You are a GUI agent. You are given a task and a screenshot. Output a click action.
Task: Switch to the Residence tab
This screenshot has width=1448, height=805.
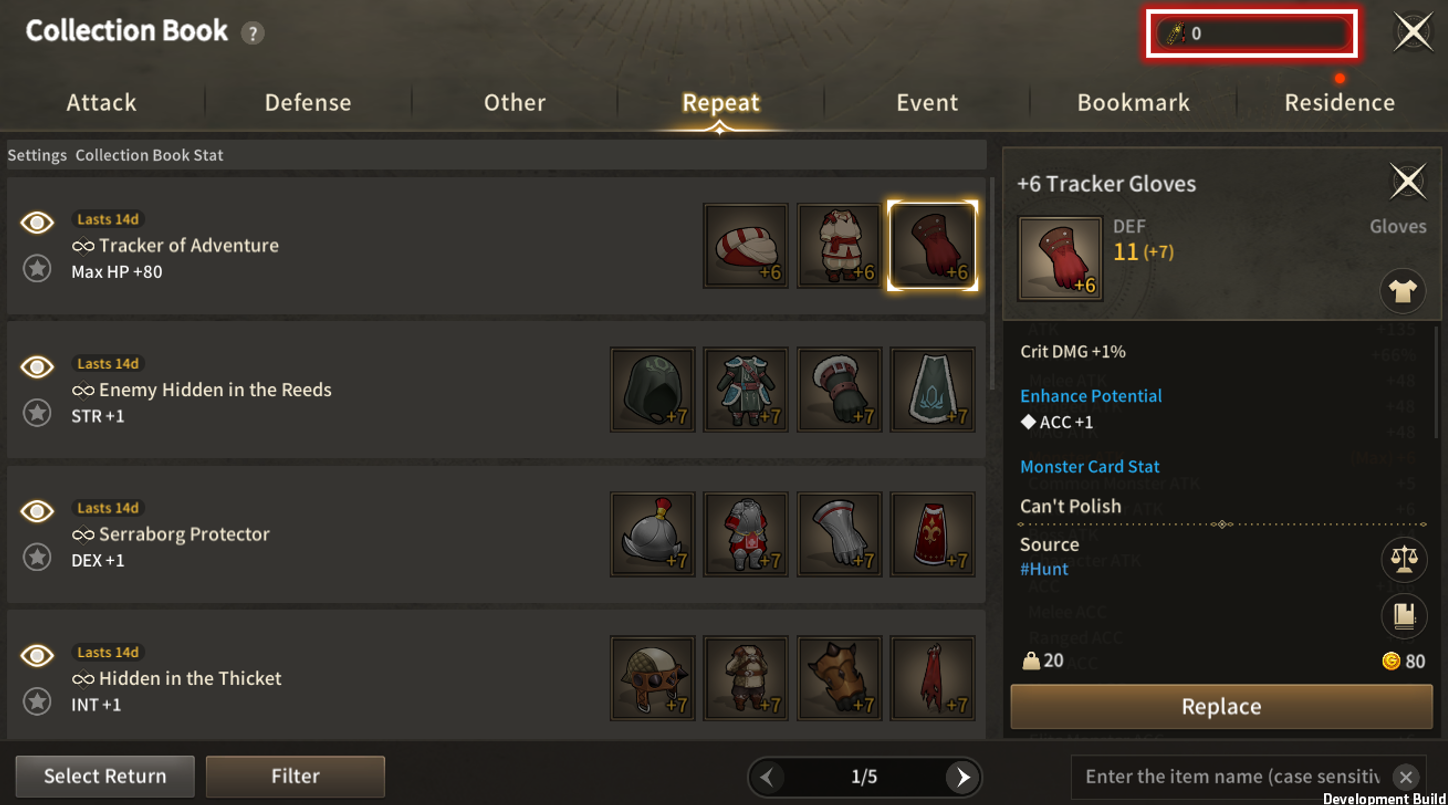(x=1340, y=102)
